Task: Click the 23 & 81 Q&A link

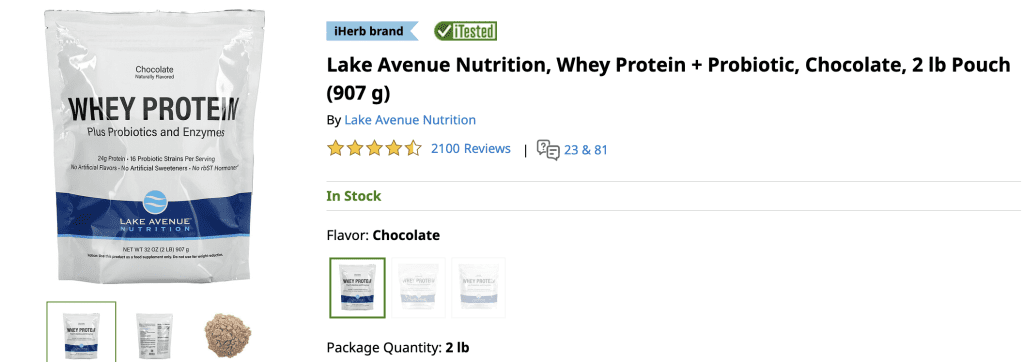Action: click(x=586, y=150)
